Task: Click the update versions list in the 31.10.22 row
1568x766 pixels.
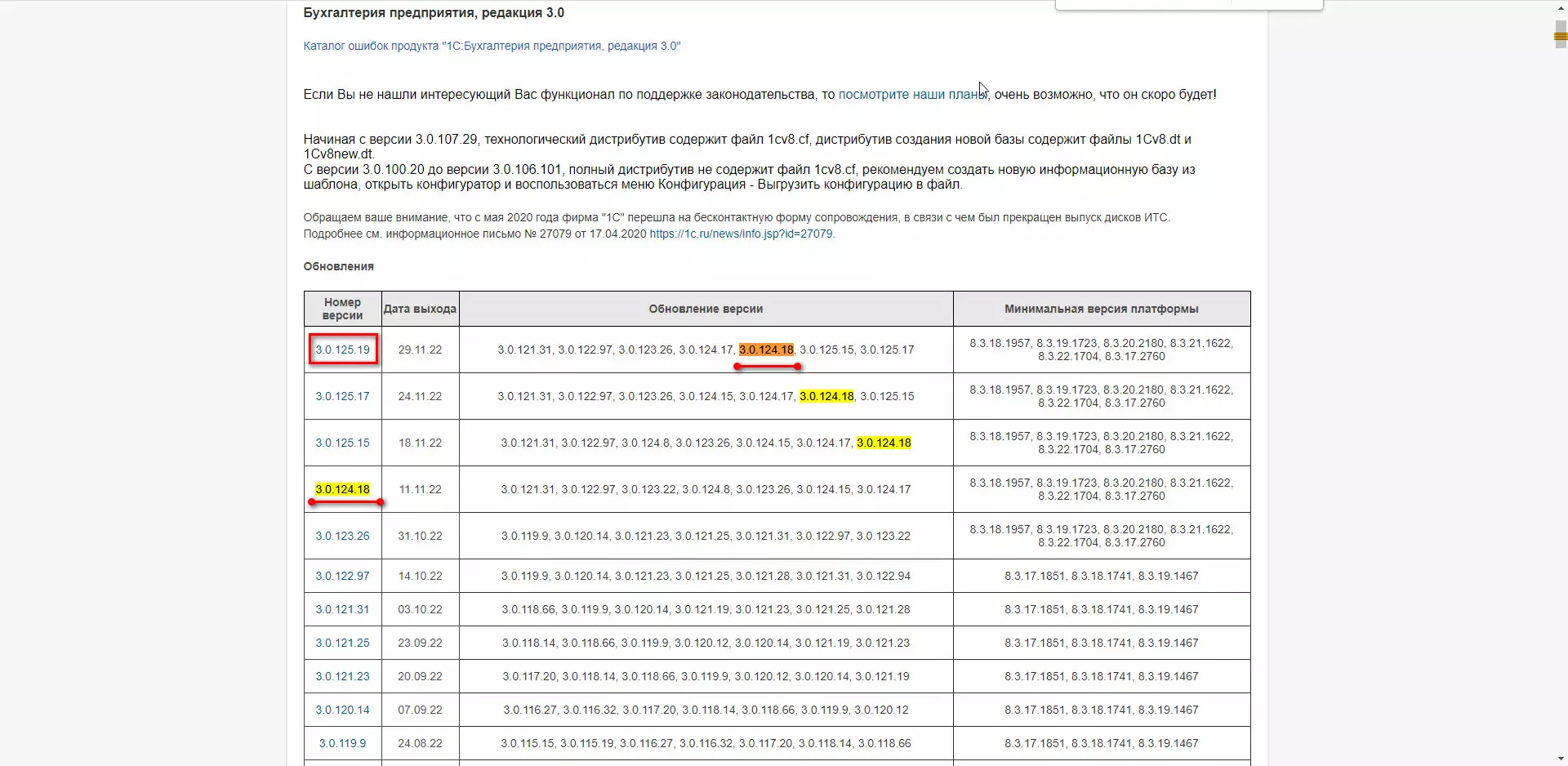Action: pyautogui.click(x=706, y=536)
